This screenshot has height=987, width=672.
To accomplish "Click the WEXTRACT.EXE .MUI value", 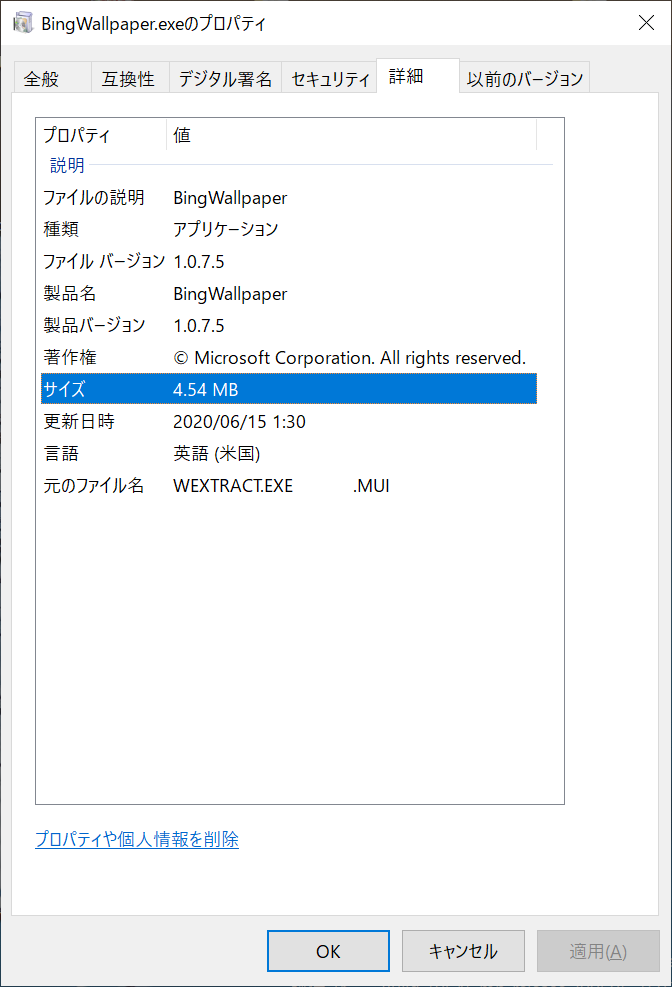I will click(281, 486).
